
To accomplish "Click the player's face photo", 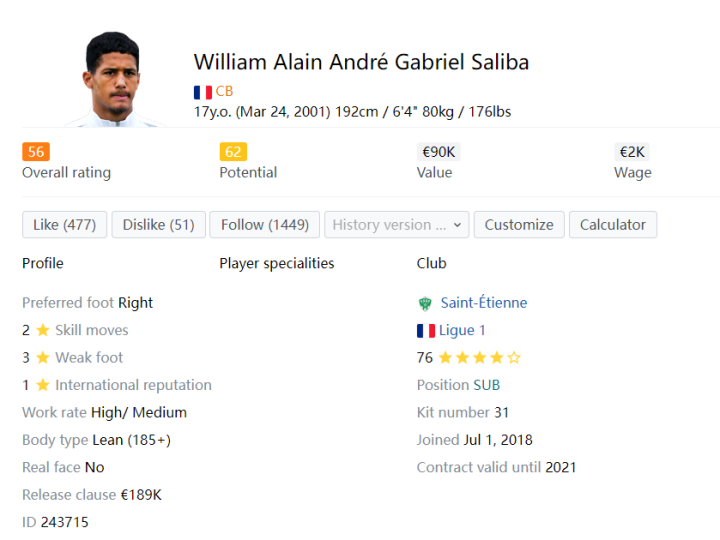I will tap(111, 79).
